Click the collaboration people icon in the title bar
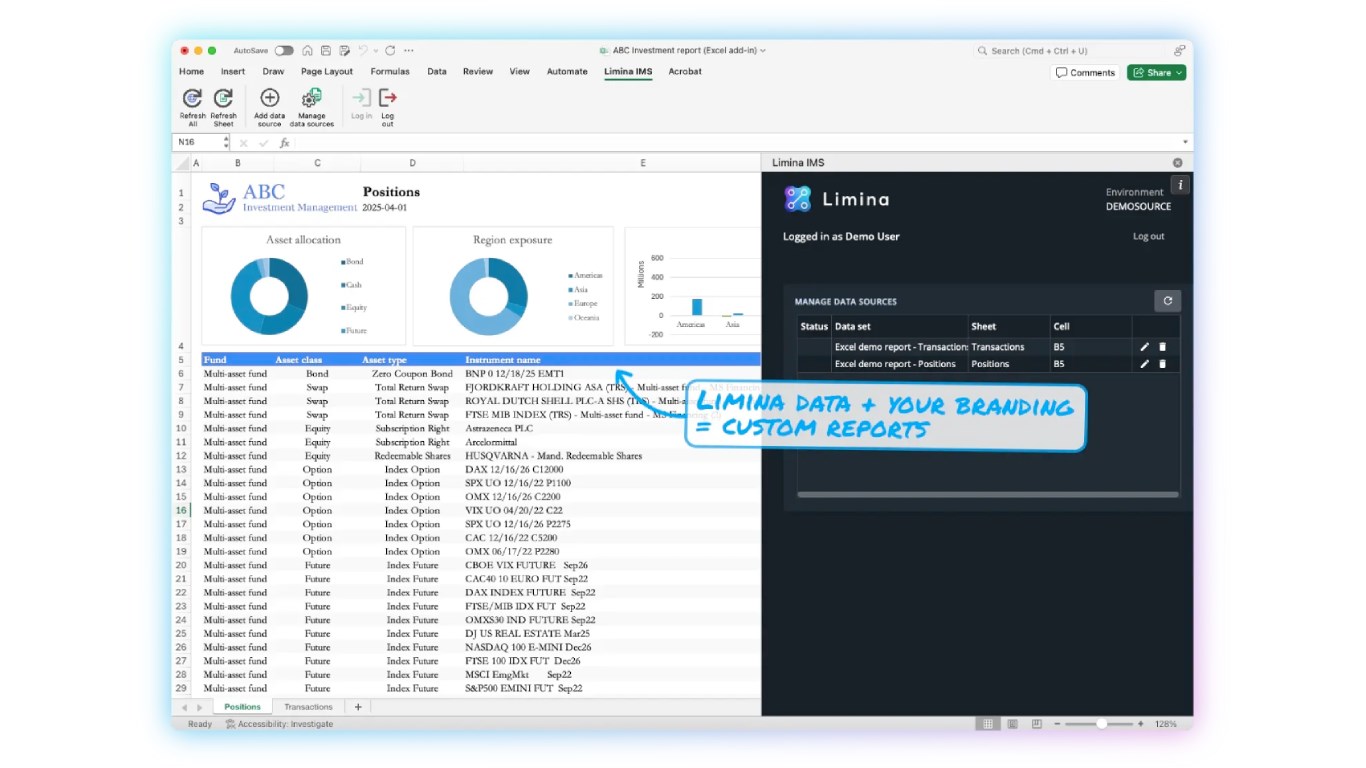The height and width of the screenshot is (768, 1366). (1180, 51)
